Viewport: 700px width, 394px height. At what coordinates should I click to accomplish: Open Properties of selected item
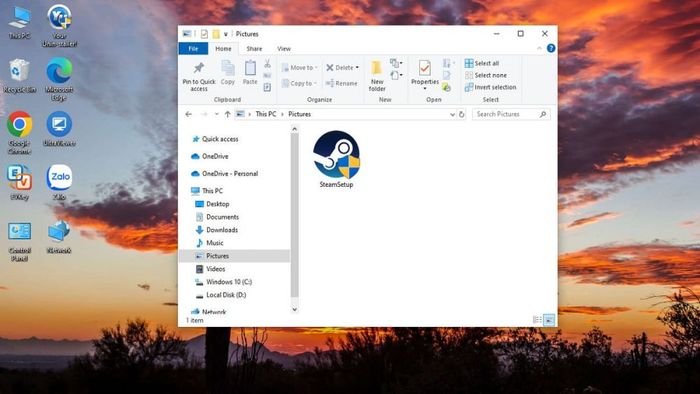click(425, 72)
